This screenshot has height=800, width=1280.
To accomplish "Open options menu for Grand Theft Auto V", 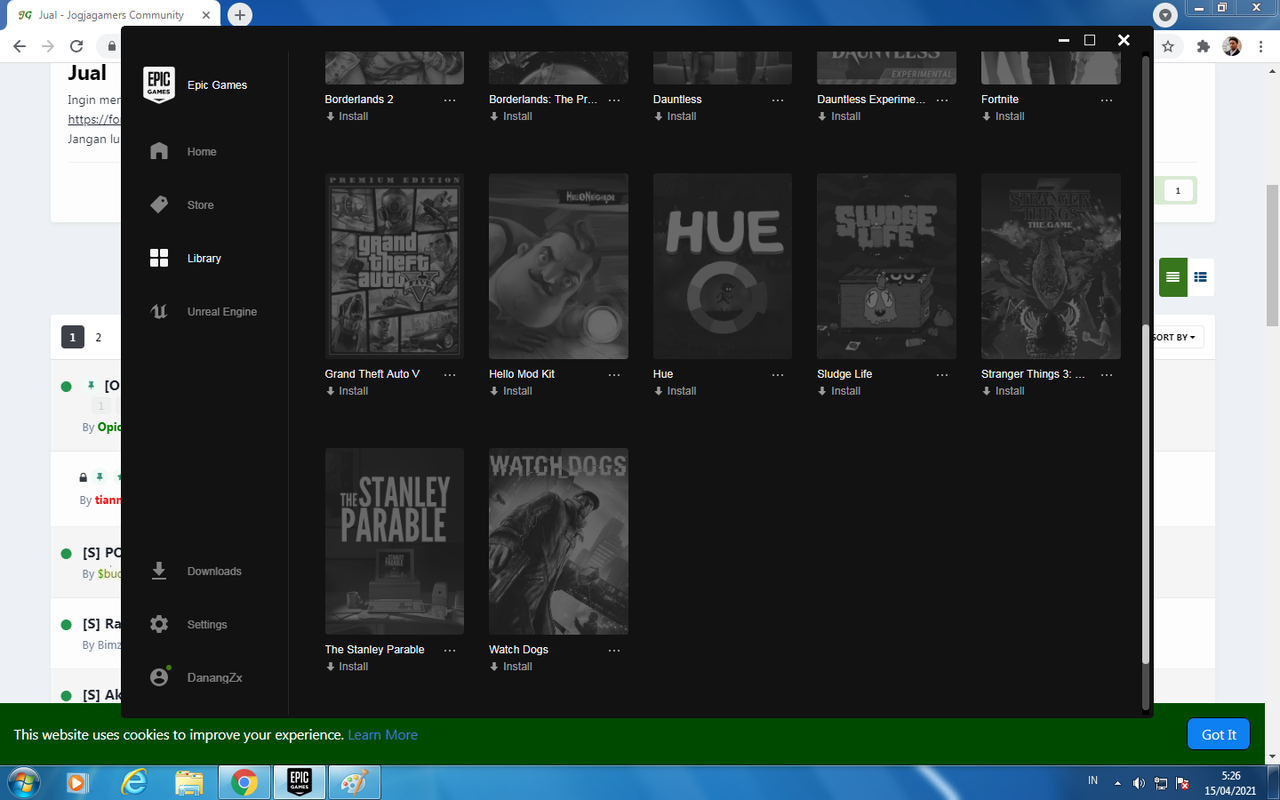I will [x=450, y=375].
